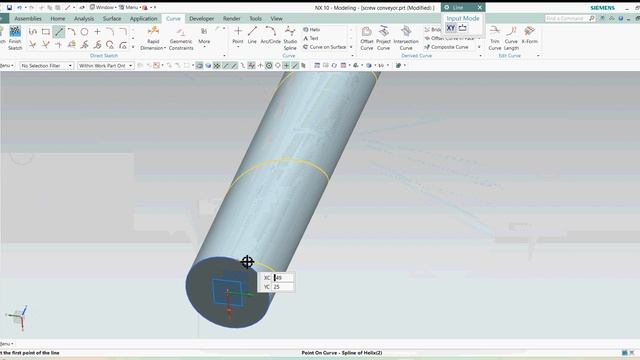This screenshot has width=640, height=360.
Task: Open the Window dropdown in title bar
Action: 103,7
